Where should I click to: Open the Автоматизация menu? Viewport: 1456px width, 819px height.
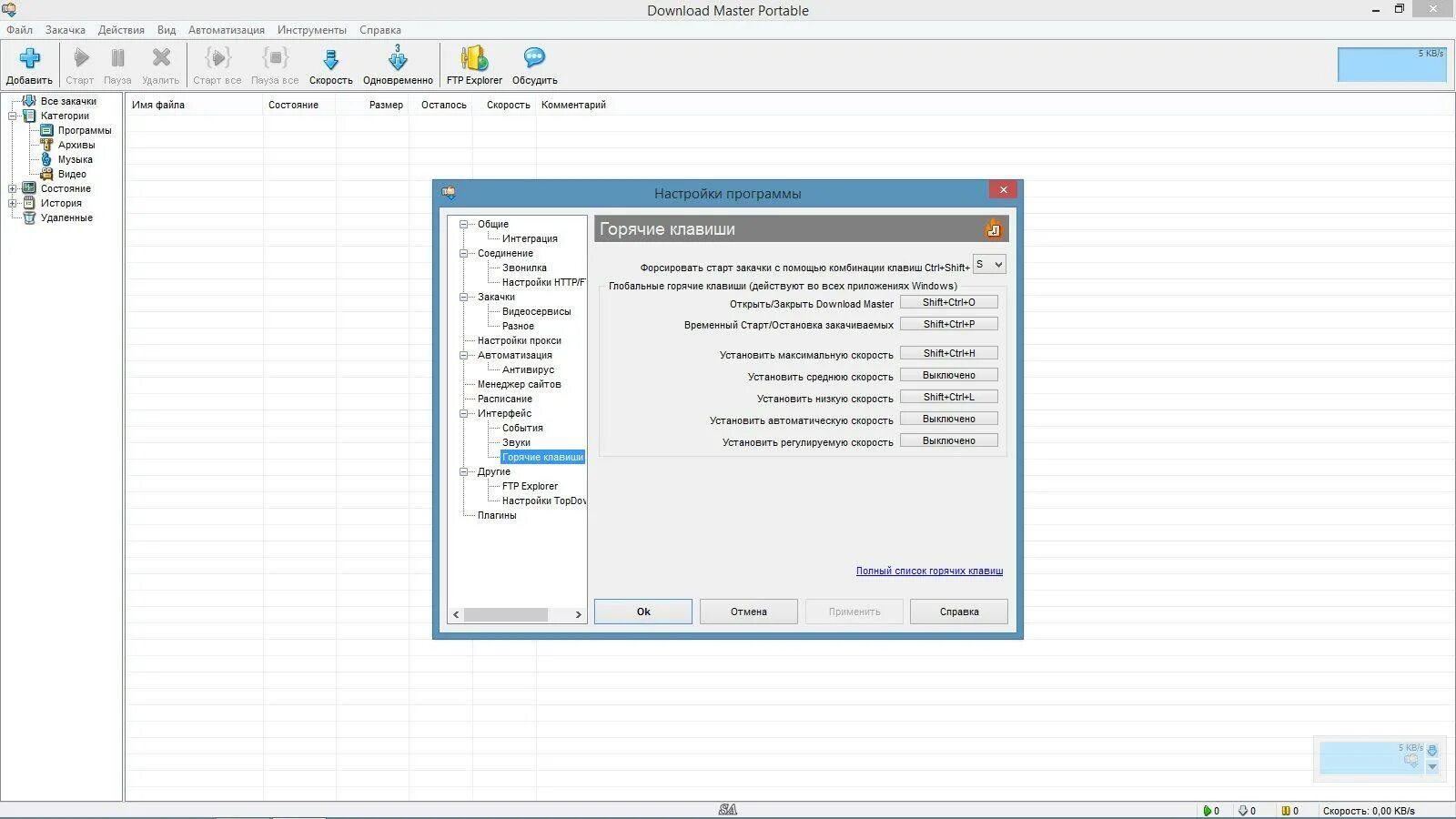tap(227, 30)
